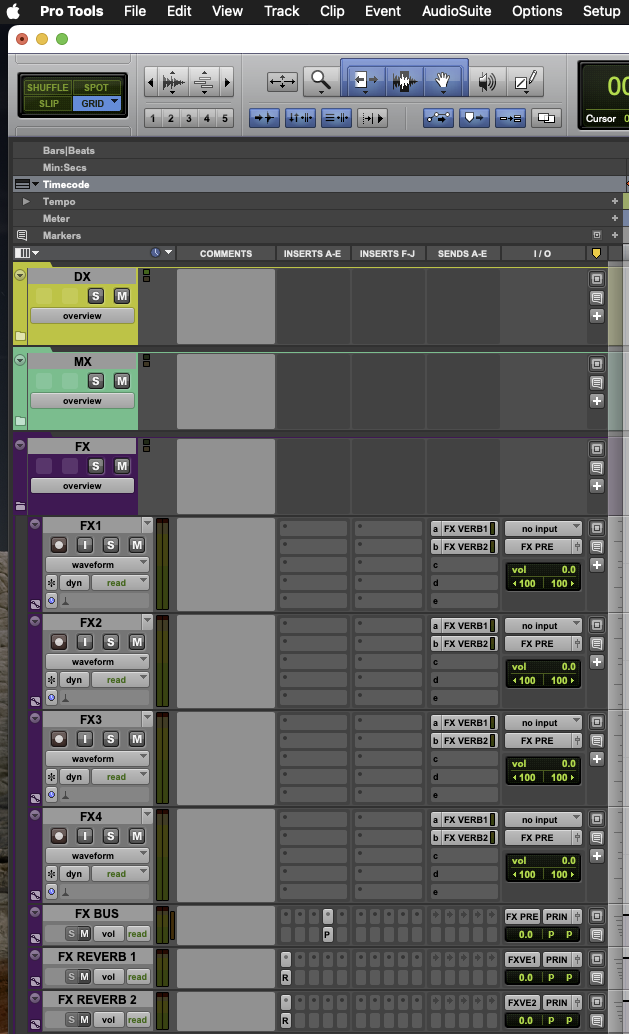Click the zoom in right arrow
629x1034 pixels.
tap(227, 82)
